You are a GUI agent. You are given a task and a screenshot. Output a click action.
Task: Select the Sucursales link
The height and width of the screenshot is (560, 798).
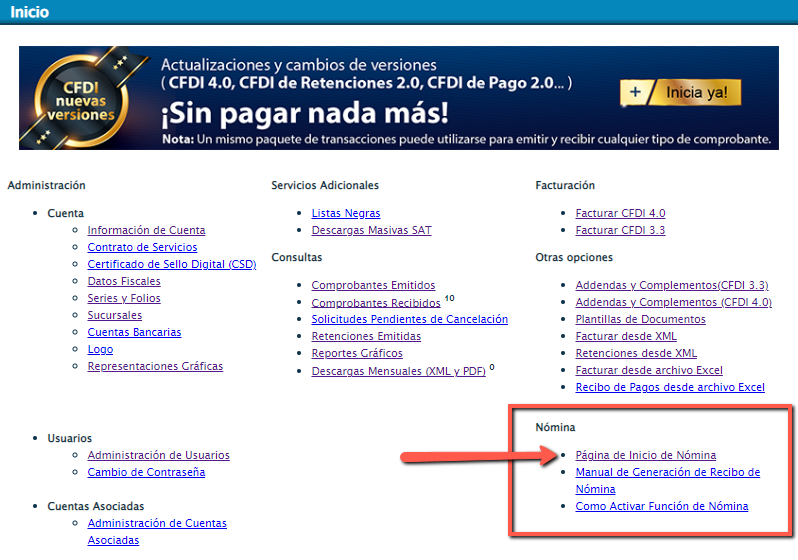click(115, 315)
